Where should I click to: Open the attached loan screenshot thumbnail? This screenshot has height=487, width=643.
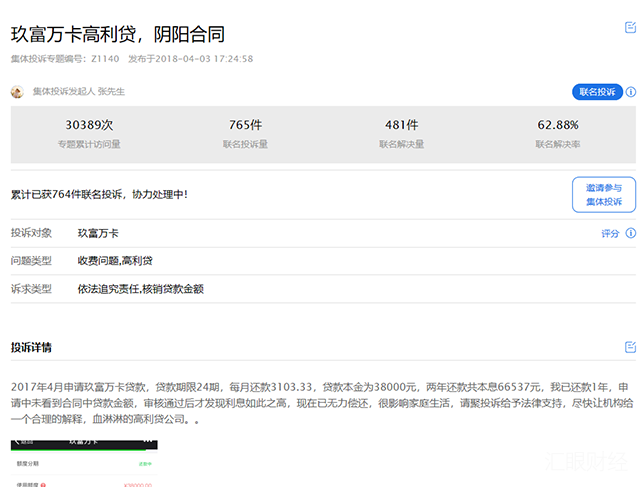[x=84, y=463]
